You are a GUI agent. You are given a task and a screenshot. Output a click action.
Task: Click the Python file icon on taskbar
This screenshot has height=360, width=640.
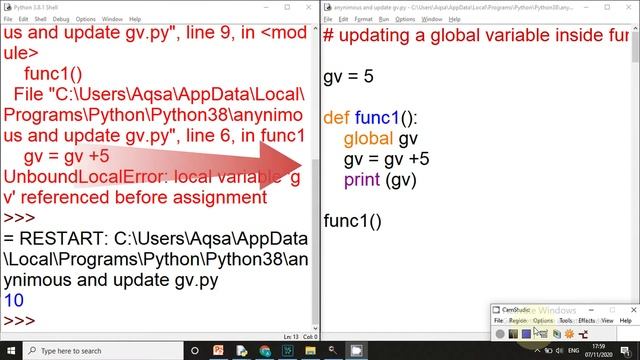tap(241, 351)
